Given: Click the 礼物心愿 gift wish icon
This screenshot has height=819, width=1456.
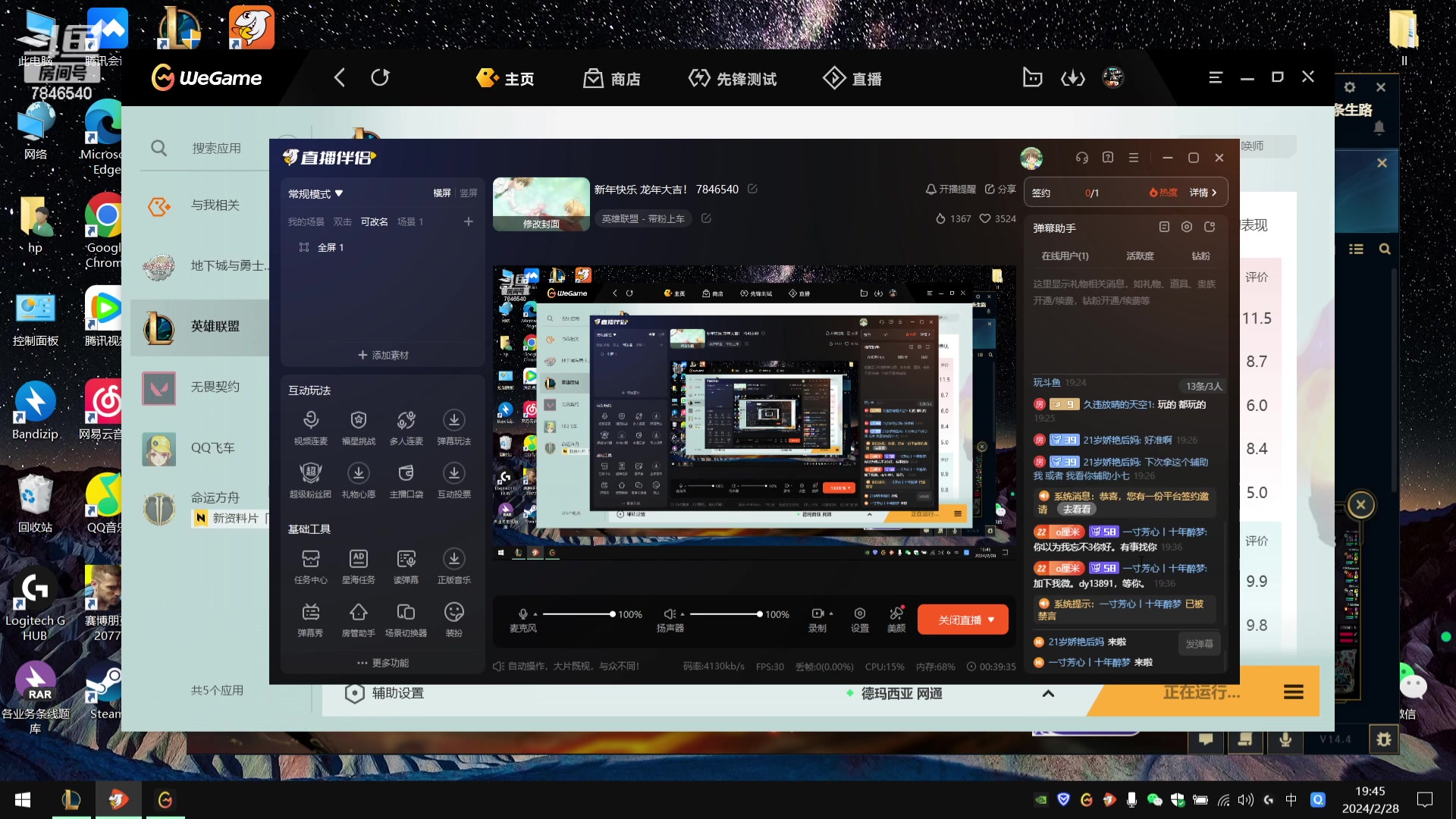Looking at the screenshot, I should pyautogui.click(x=357, y=473).
